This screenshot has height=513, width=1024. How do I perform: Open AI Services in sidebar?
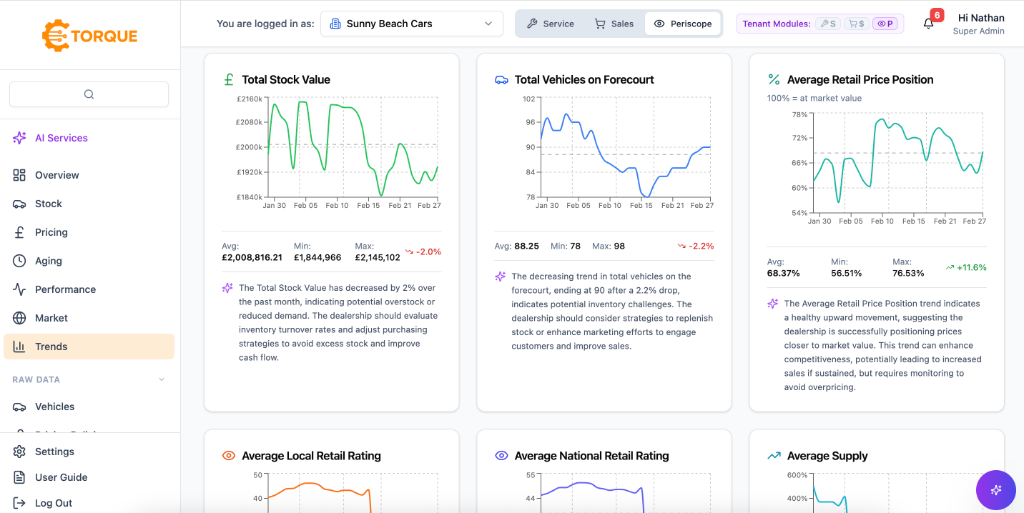[x=89, y=138]
